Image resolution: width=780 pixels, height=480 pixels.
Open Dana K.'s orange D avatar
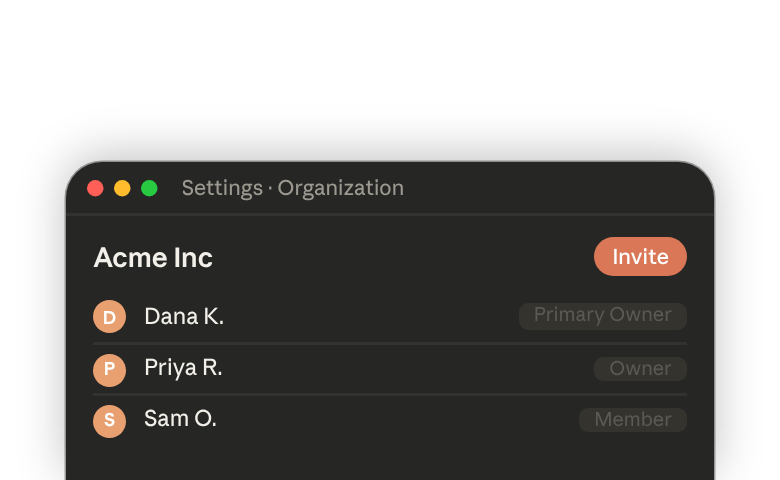(109, 316)
